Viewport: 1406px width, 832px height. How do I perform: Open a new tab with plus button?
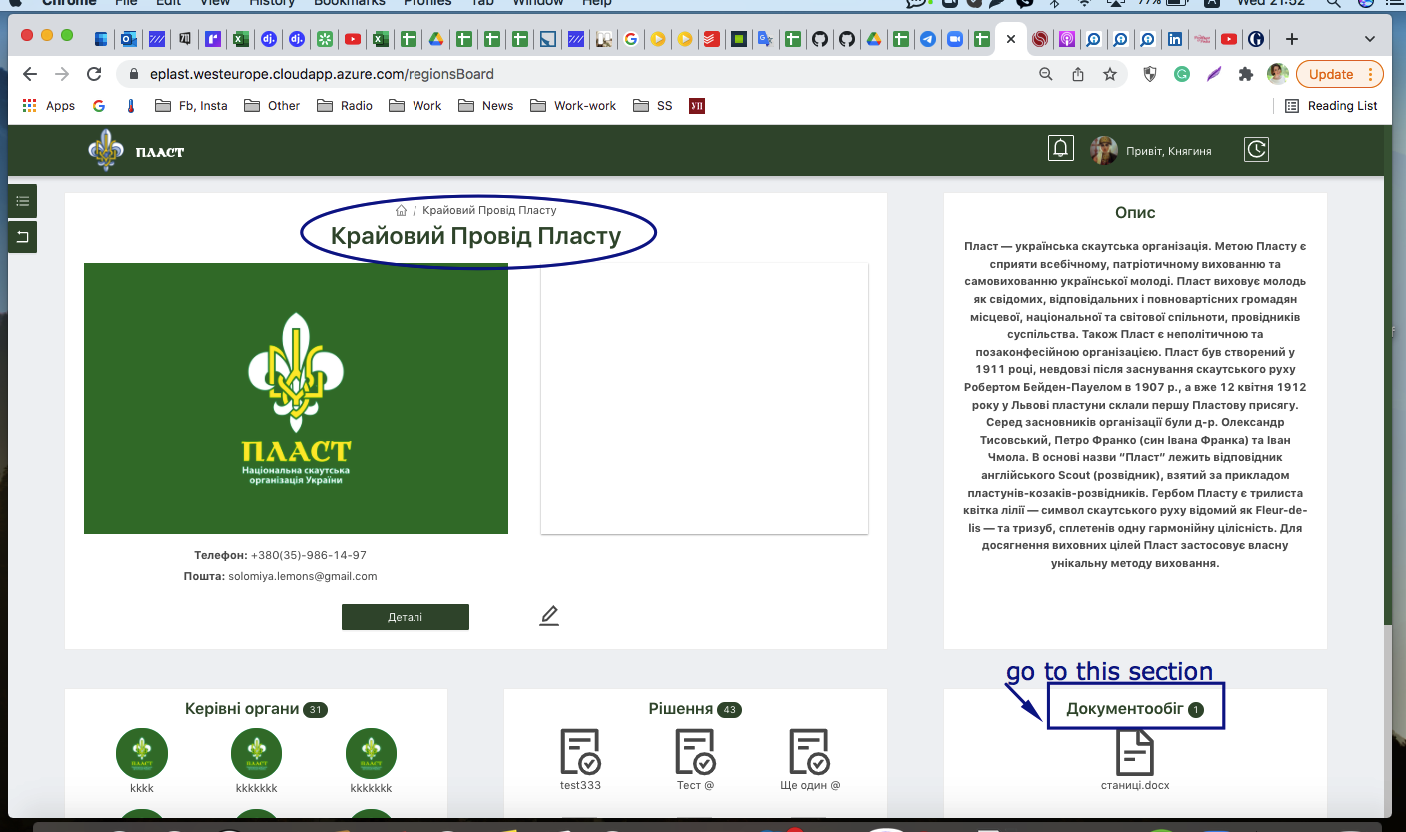1292,40
